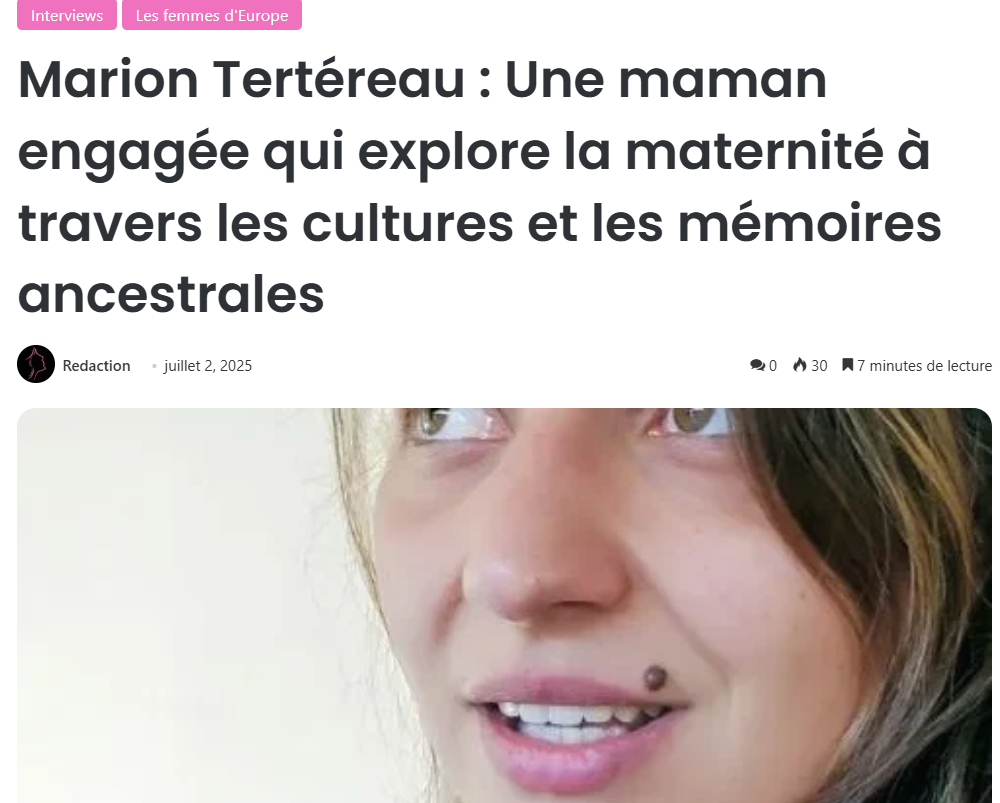The image size is (1000, 803).
Task: Click the bookmark reading time icon
Action: pos(848,365)
